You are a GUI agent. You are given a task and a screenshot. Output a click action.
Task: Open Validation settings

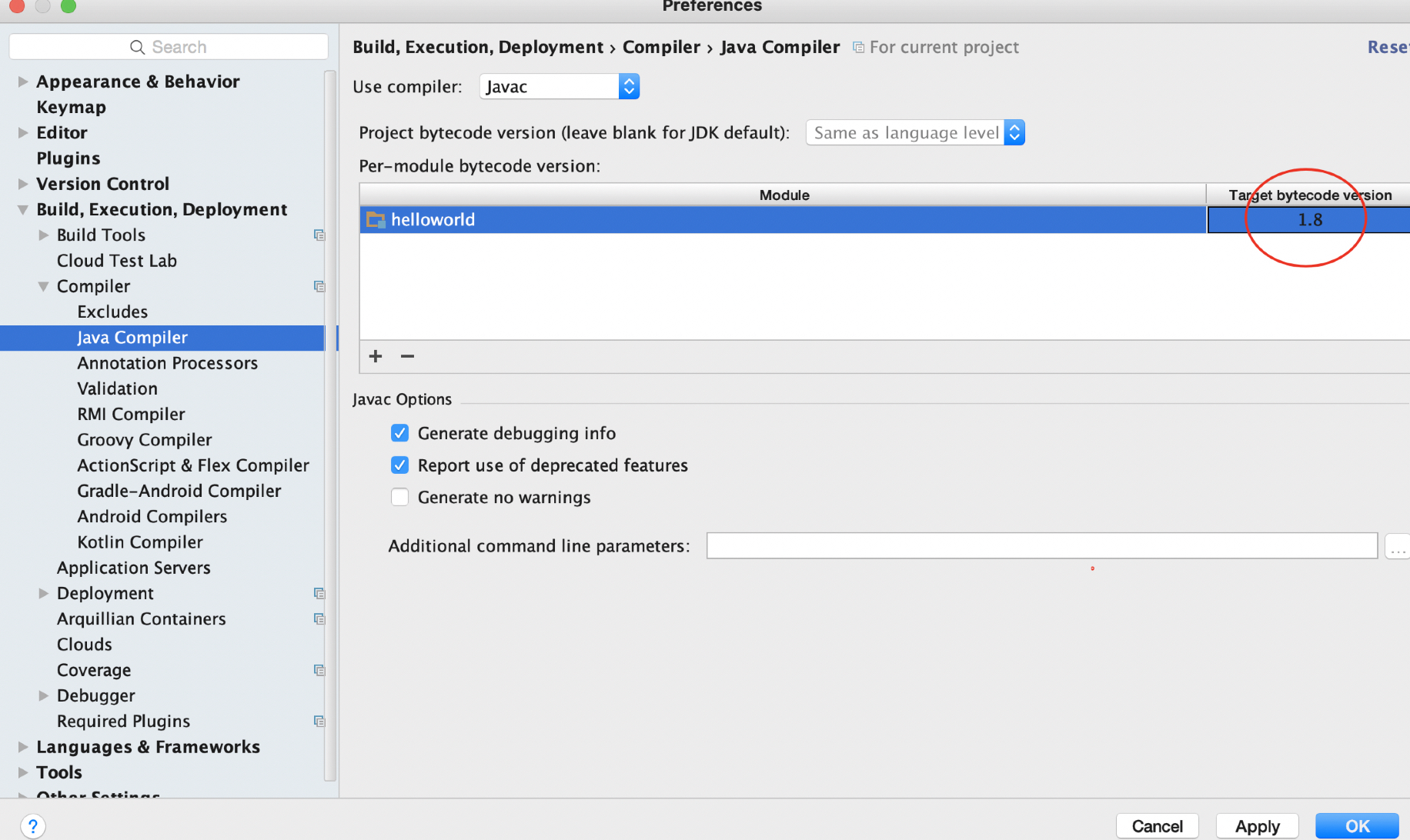pyautogui.click(x=117, y=388)
